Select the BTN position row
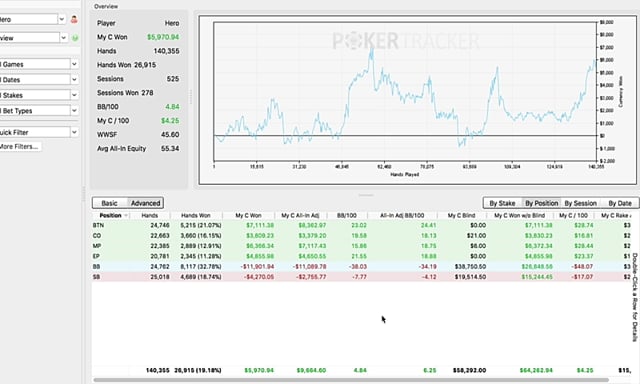Viewport: 640px width, 384px height. [361, 225]
